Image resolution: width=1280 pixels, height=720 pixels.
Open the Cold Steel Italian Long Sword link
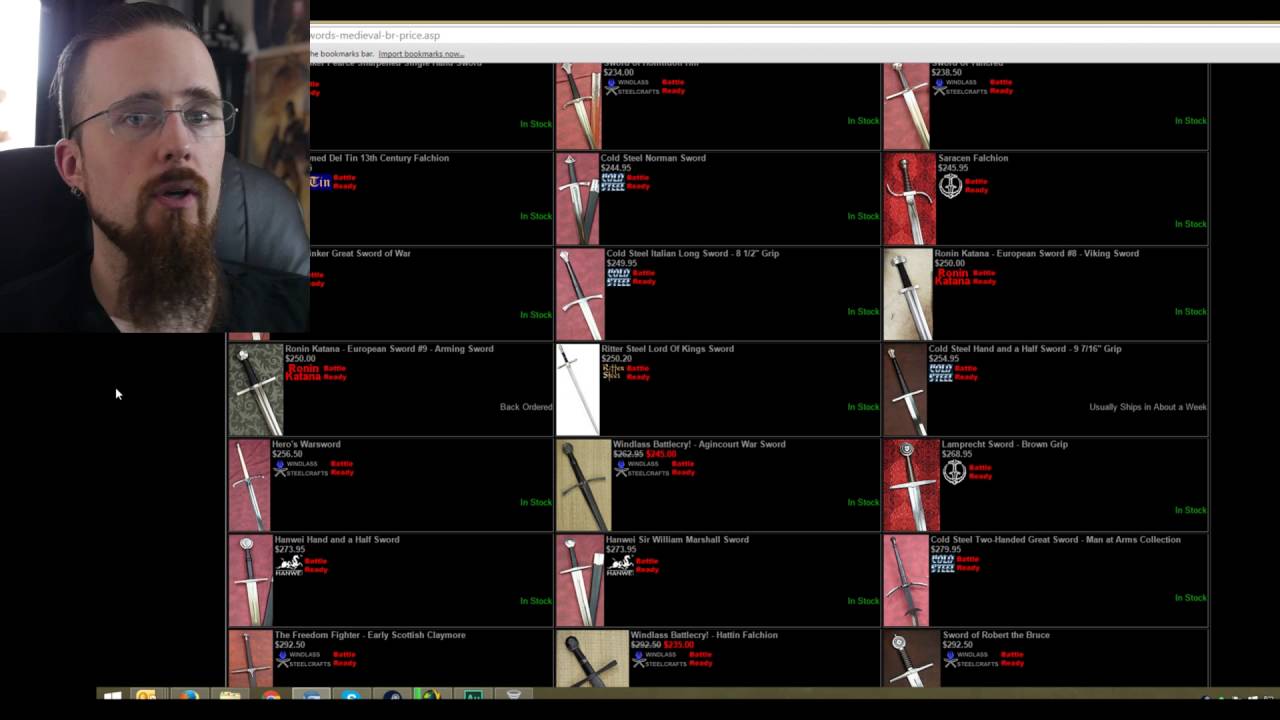click(x=693, y=253)
